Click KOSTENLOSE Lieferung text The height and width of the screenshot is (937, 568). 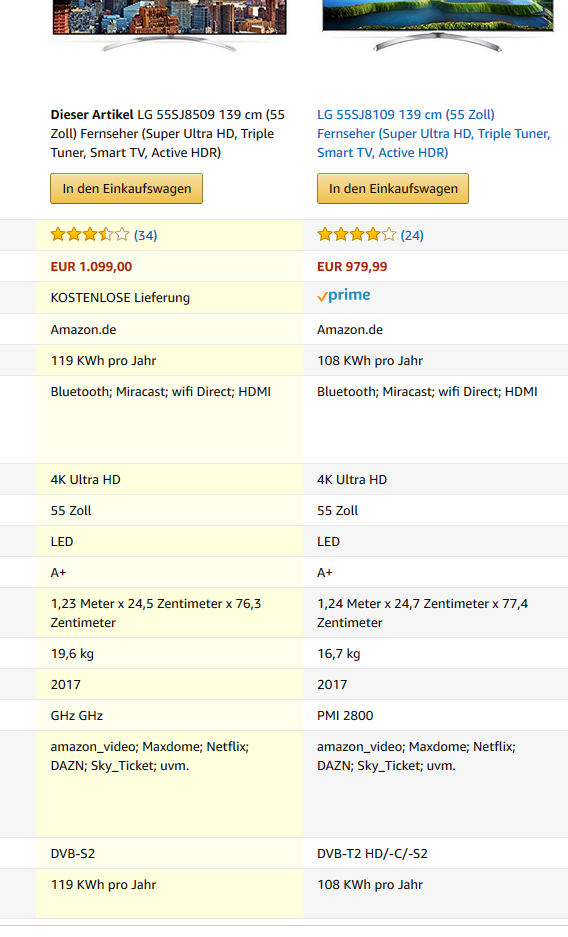120,298
